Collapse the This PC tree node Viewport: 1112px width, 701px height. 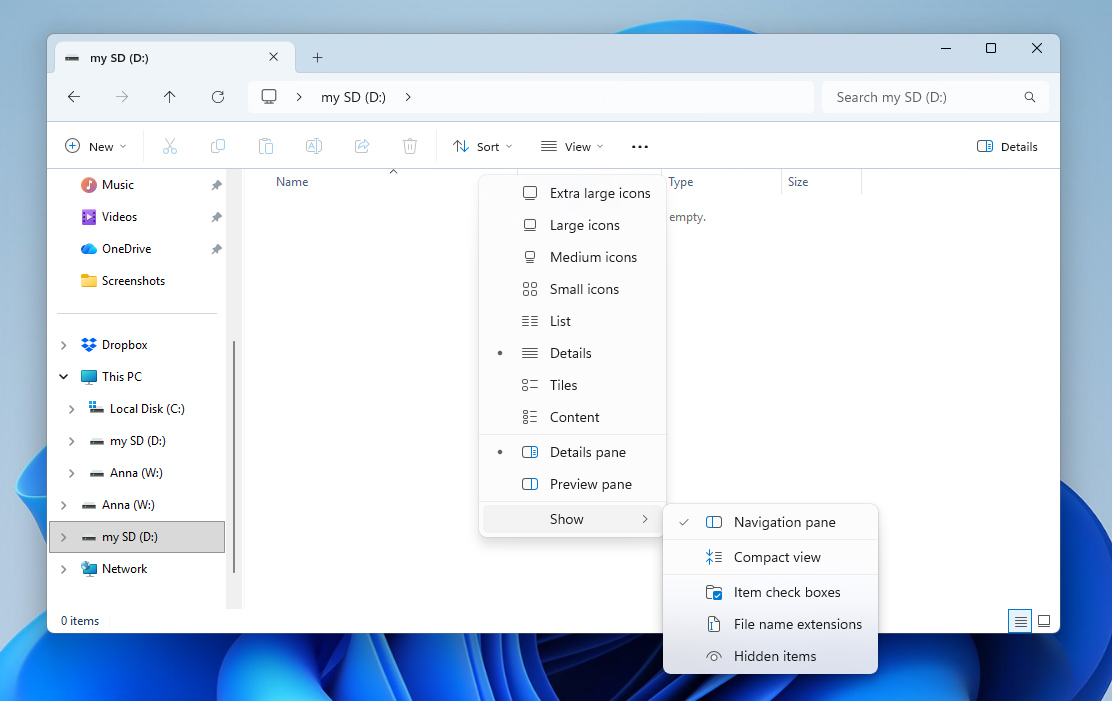click(x=64, y=377)
